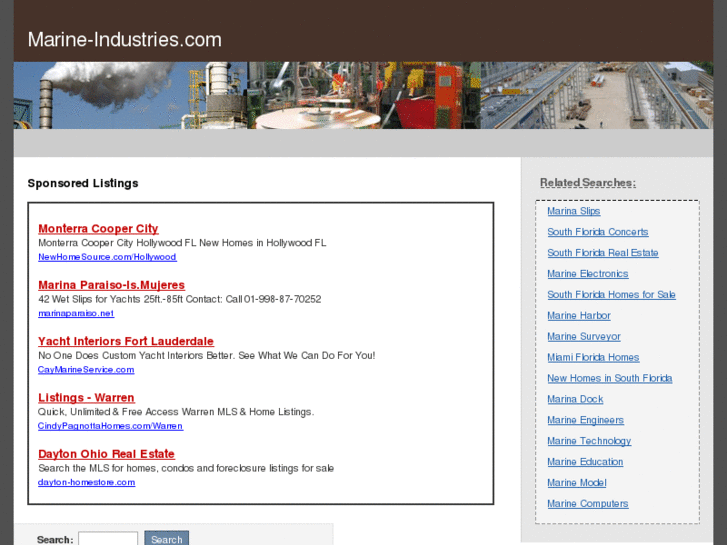
Task: Open Marine Engineers related search
Action: click(585, 420)
